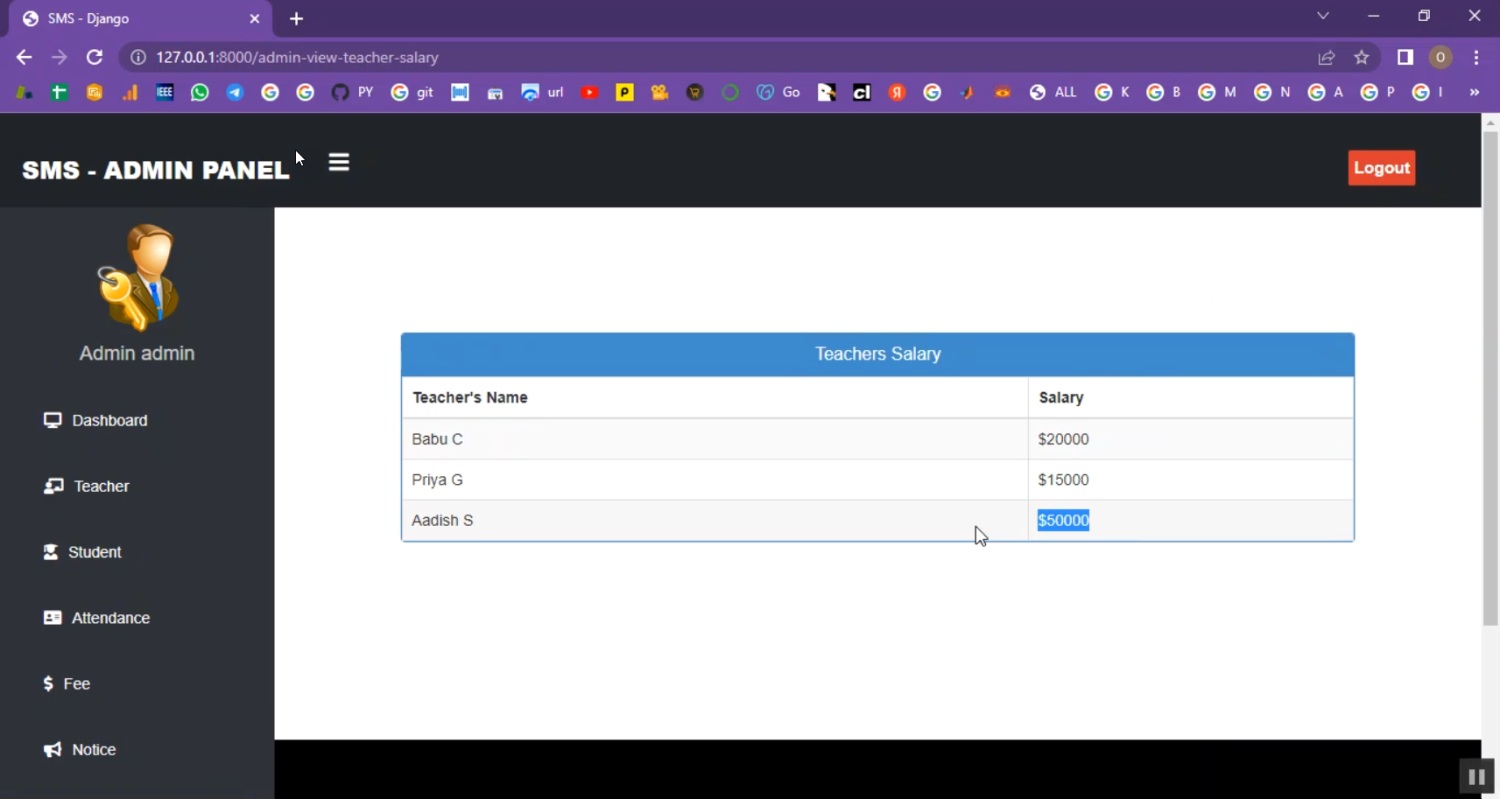Open the GitHub PY bookmark
Viewport: 1500px width, 799px height.
point(352,92)
